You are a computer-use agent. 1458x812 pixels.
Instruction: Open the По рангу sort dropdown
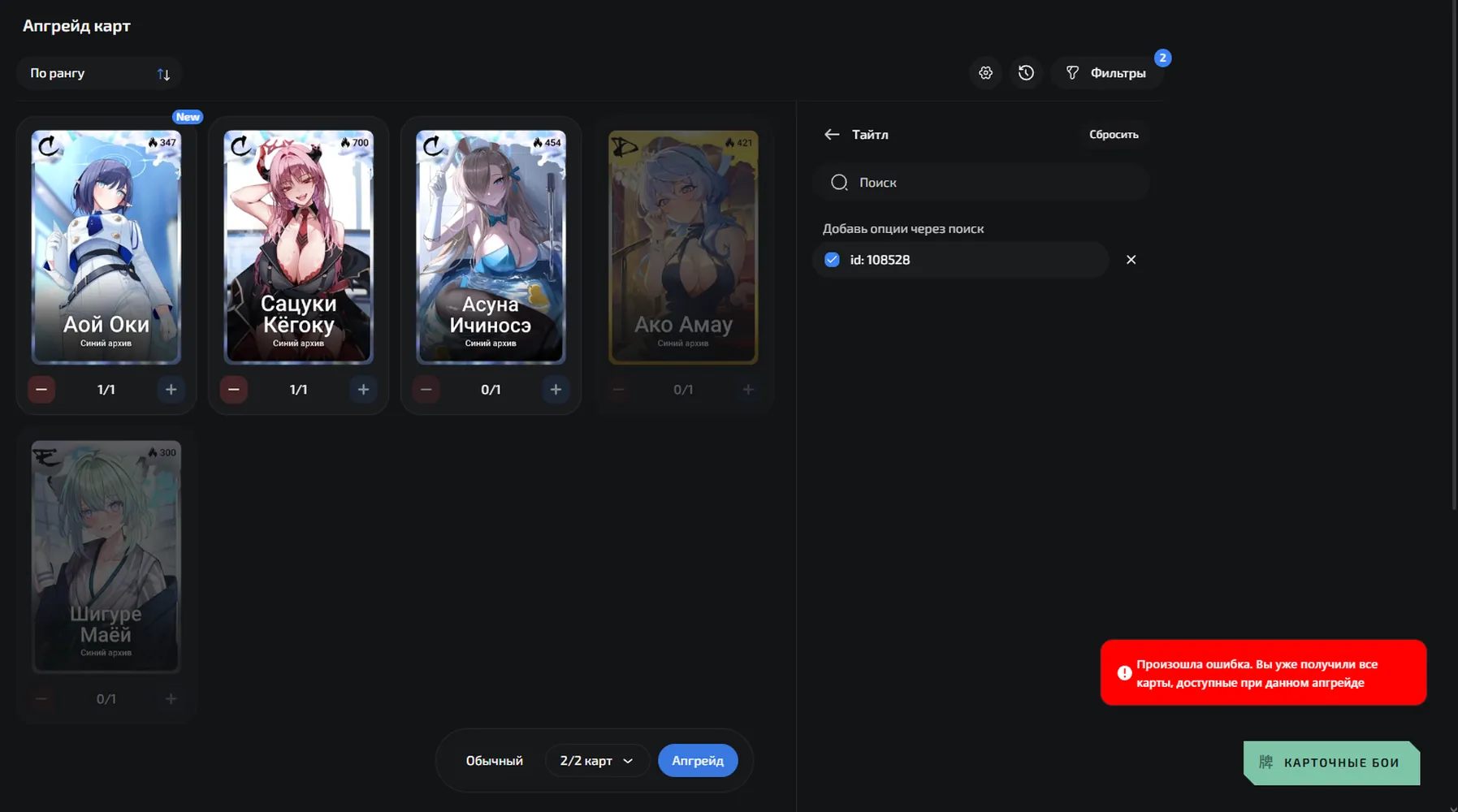[98, 73]
